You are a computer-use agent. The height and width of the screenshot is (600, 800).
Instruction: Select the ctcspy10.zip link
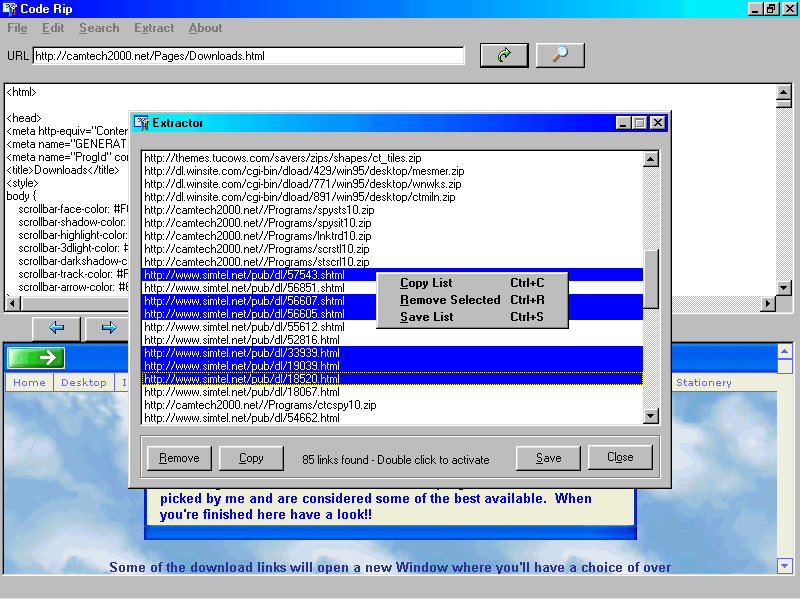point(392,406)
